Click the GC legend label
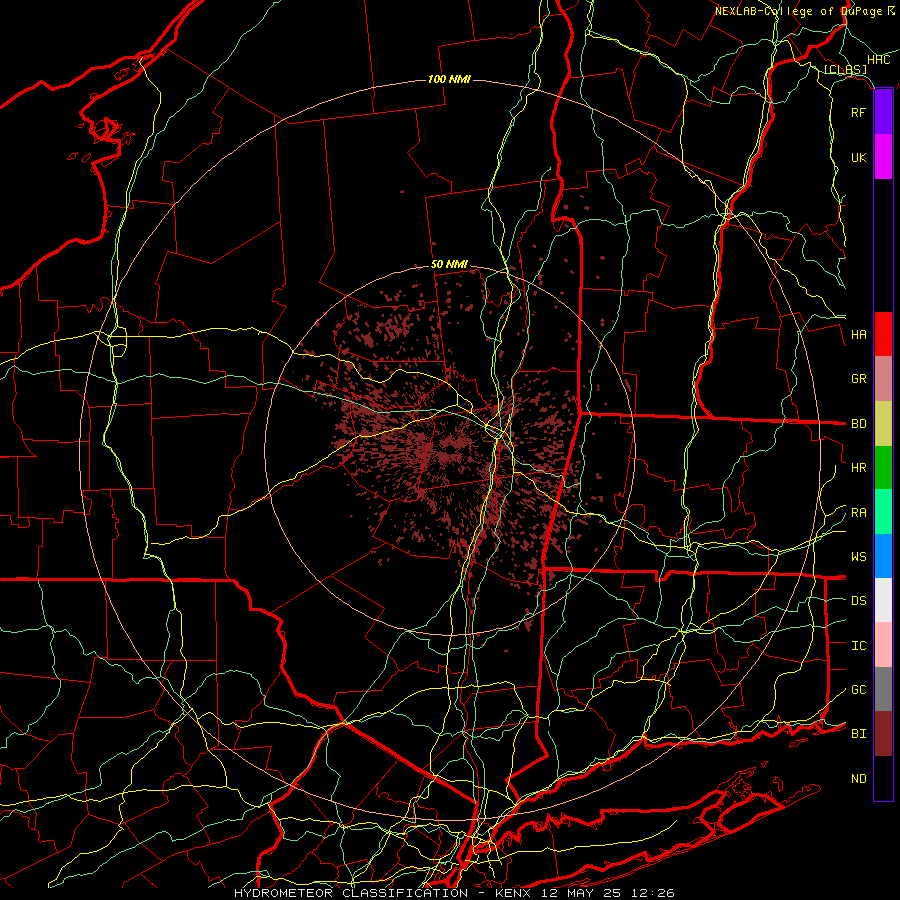This screenshot has height=900, width=900. (858, 689)
